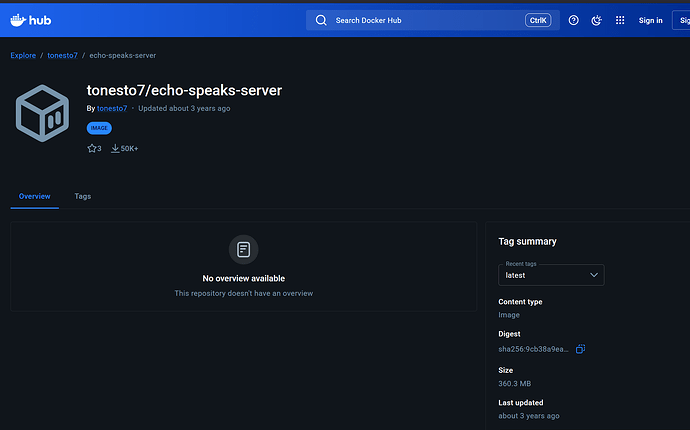Toggle dark and light theme

(x=597, y=20)
